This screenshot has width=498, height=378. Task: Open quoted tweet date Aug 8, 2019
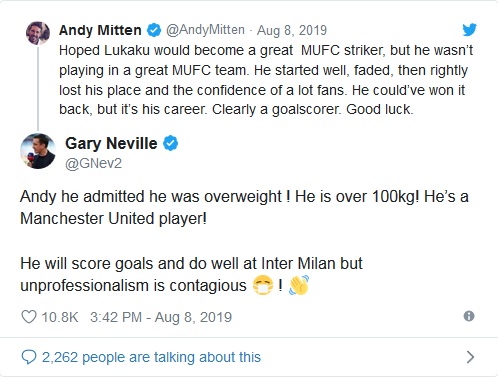point(292,30)
